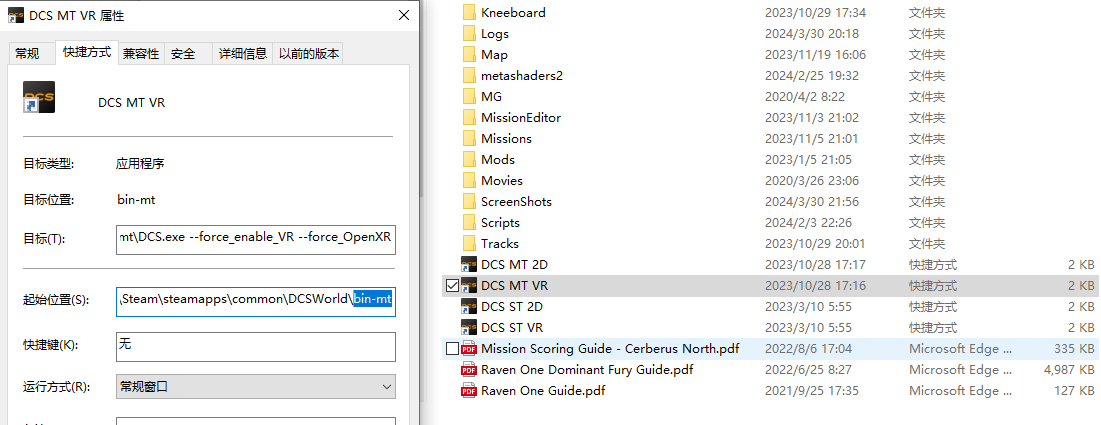Click the Scripts folder icon
1101x425 pixels.
click(470, 223)
